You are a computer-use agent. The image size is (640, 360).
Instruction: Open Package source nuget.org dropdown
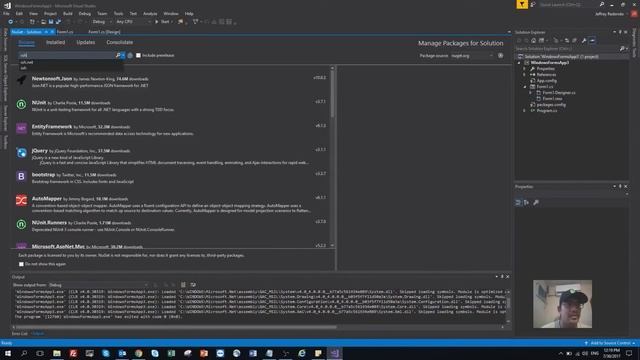(x=472, y=56)
